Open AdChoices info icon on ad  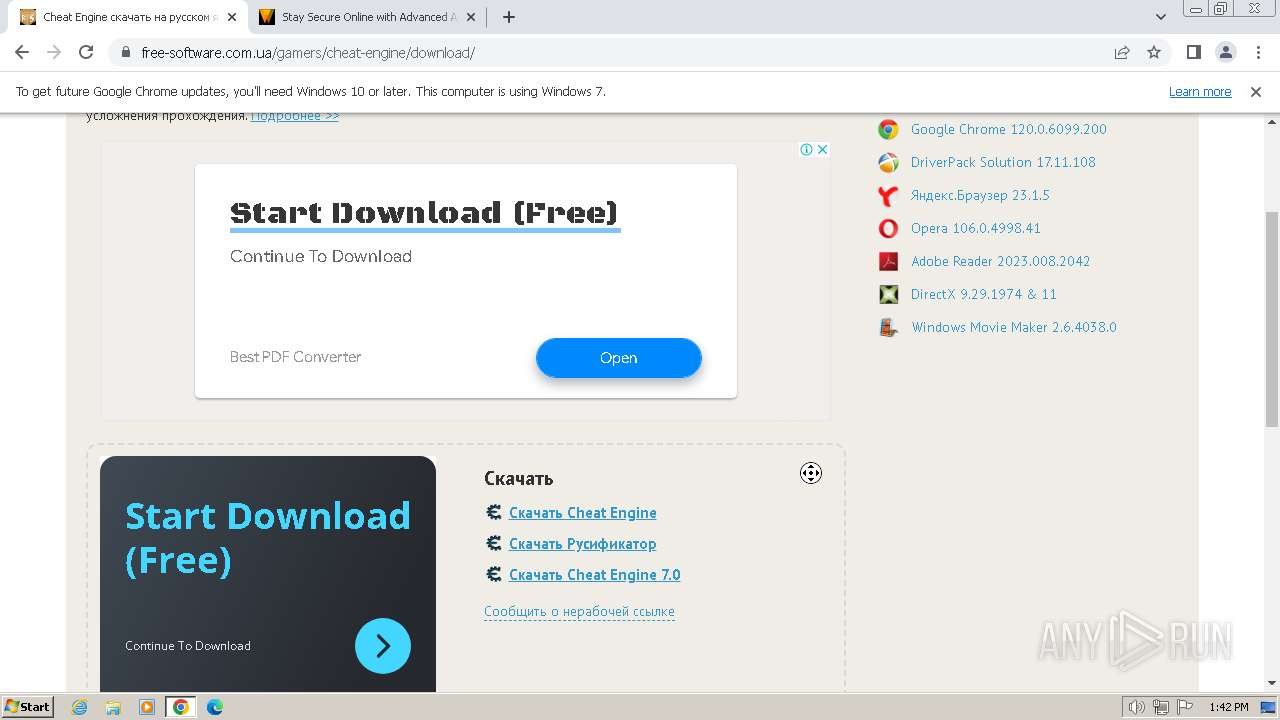806,149
